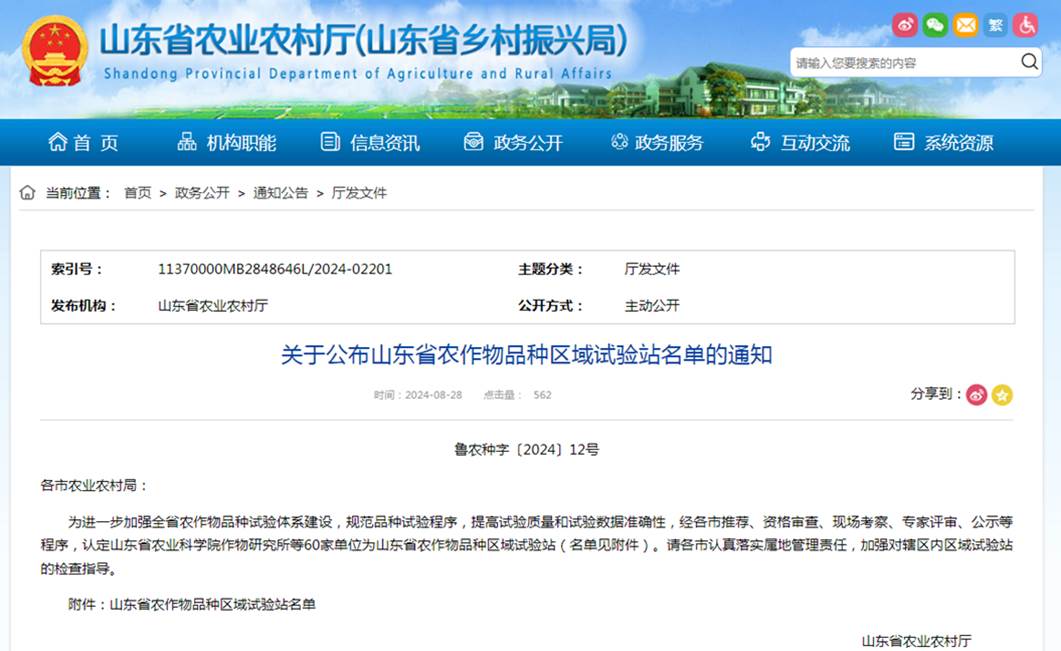Click the magnifier search icon

coord(1029,62)
